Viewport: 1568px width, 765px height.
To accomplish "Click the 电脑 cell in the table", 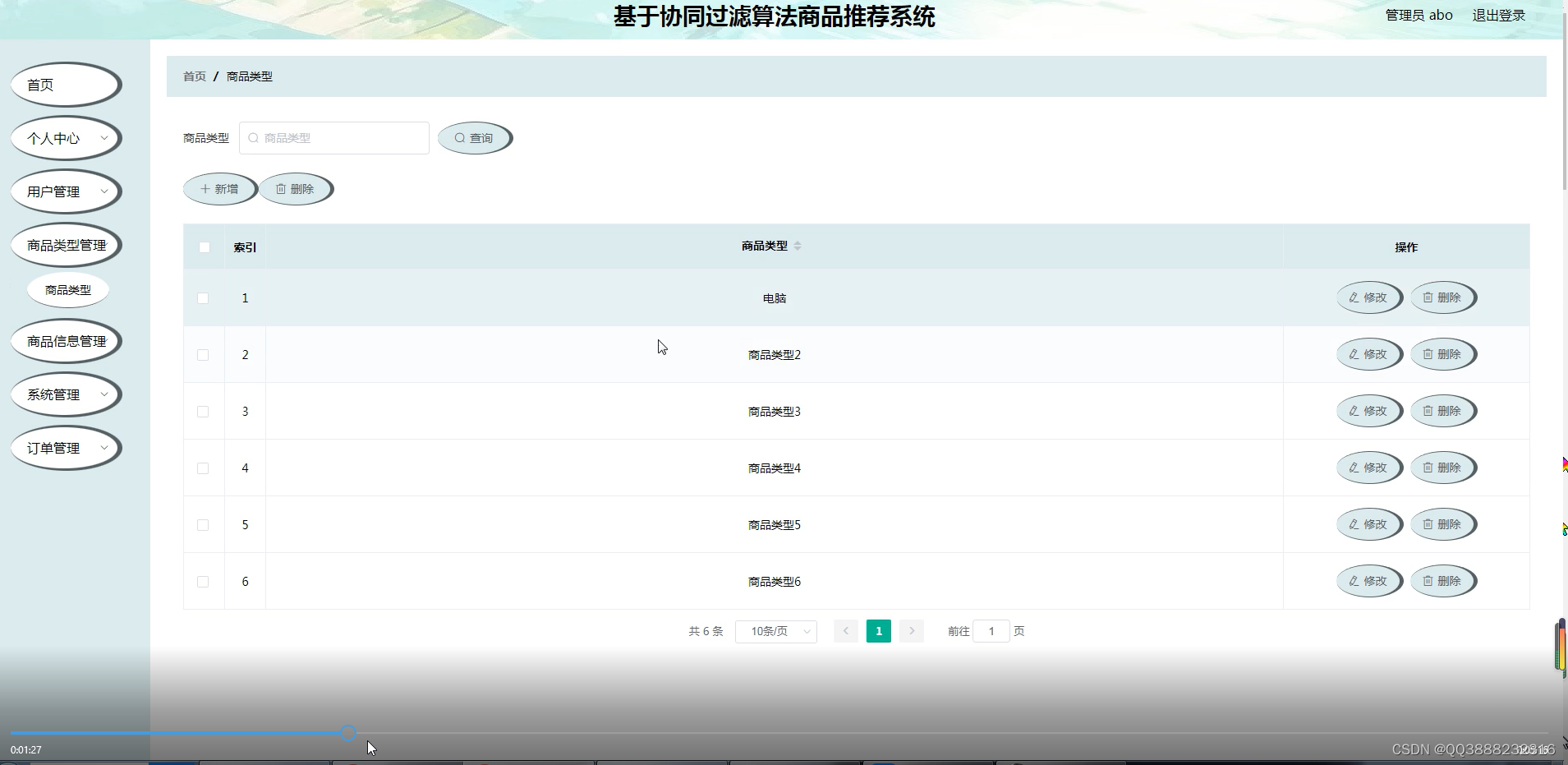I will (775, 298).
